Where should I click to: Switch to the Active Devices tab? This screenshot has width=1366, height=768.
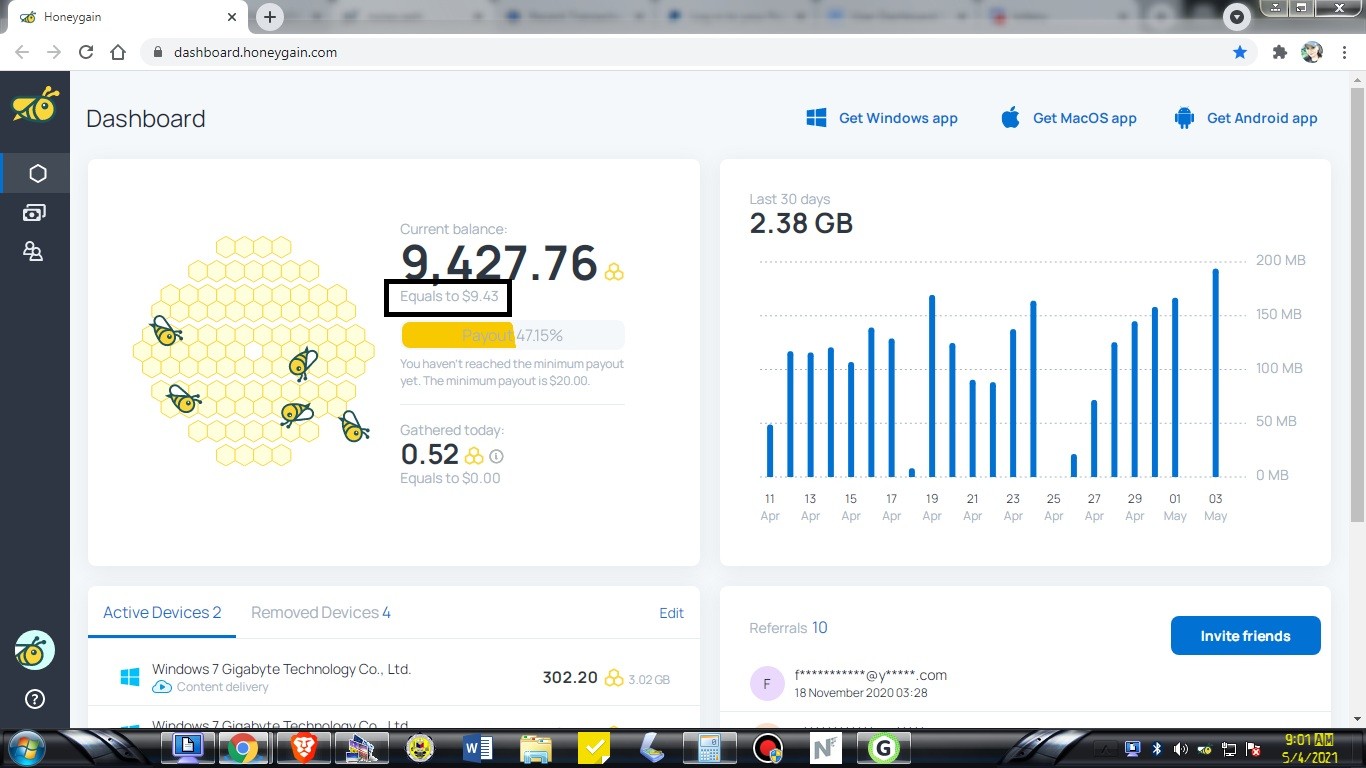click(162, 613)
